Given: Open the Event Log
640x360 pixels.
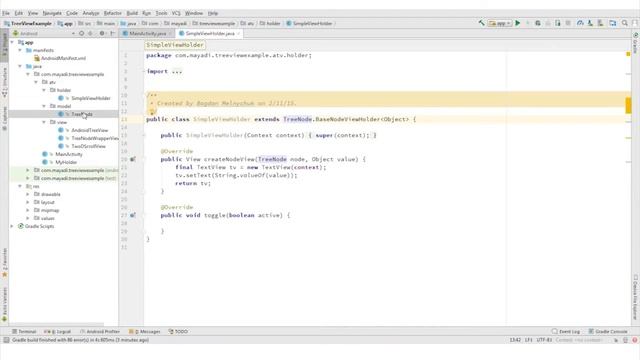Looking at the screenshot, I should 566,331.
